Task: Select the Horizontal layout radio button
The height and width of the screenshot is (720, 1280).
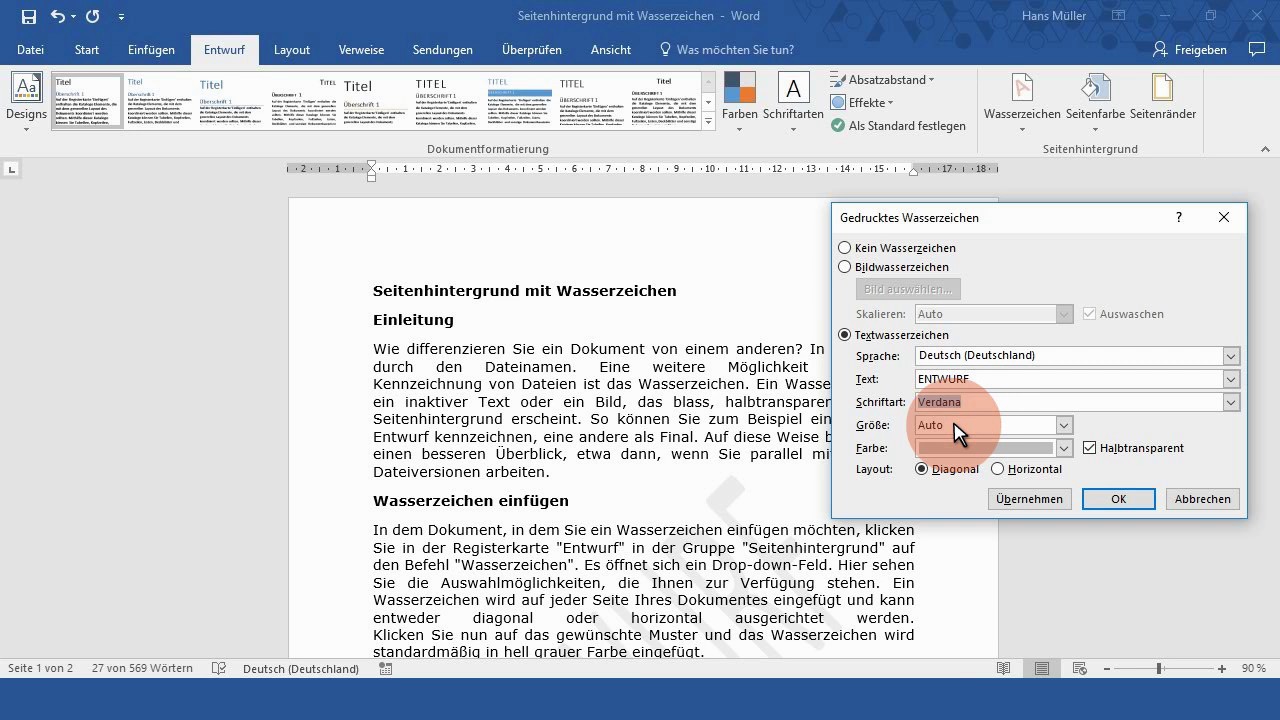Action: click(997, 469)
